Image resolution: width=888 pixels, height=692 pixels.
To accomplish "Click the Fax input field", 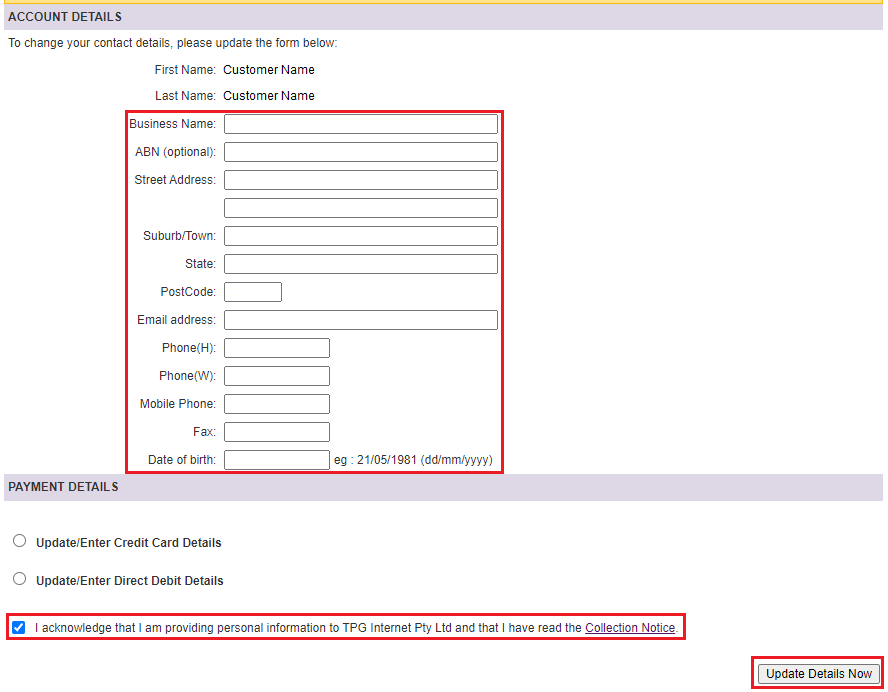I will point(276,431).
